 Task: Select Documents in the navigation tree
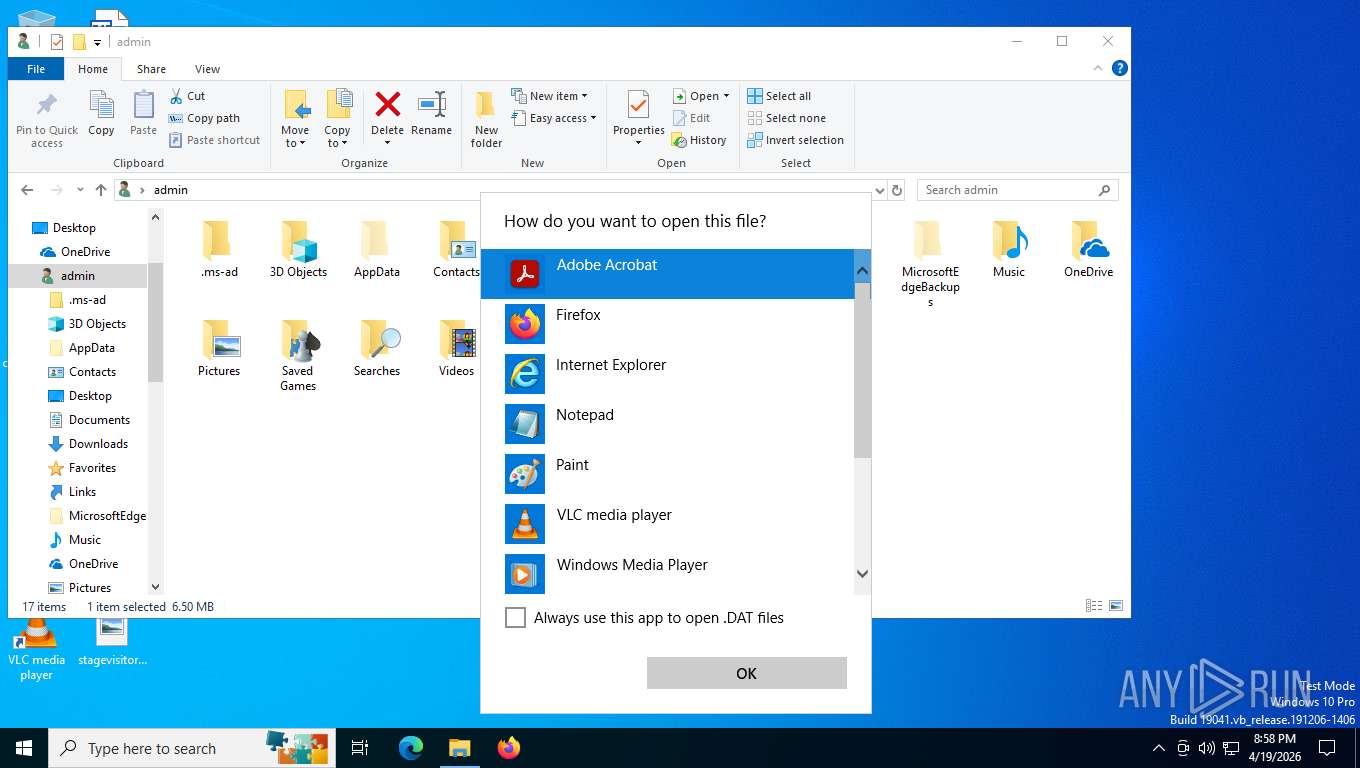99,420
